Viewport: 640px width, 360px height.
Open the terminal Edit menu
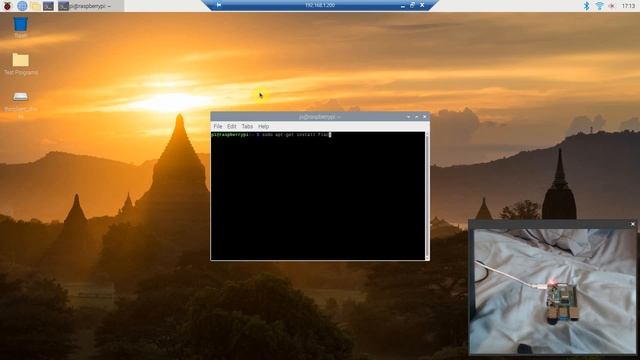point(232,127)
